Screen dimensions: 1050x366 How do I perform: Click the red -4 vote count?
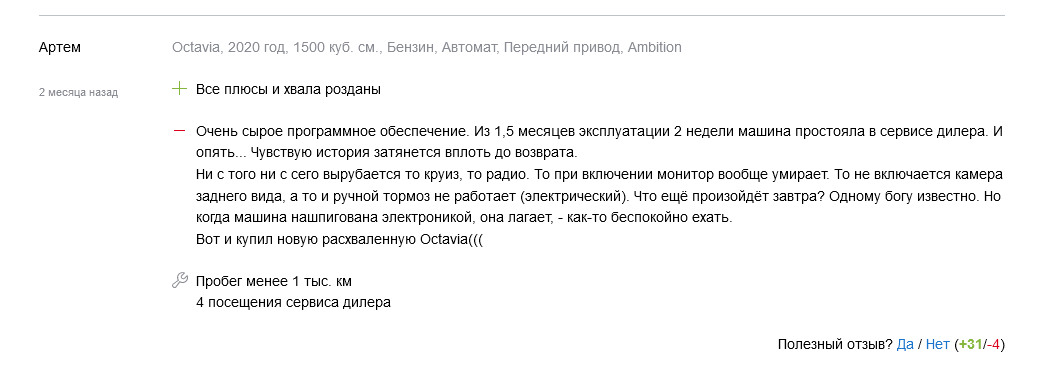992,345
